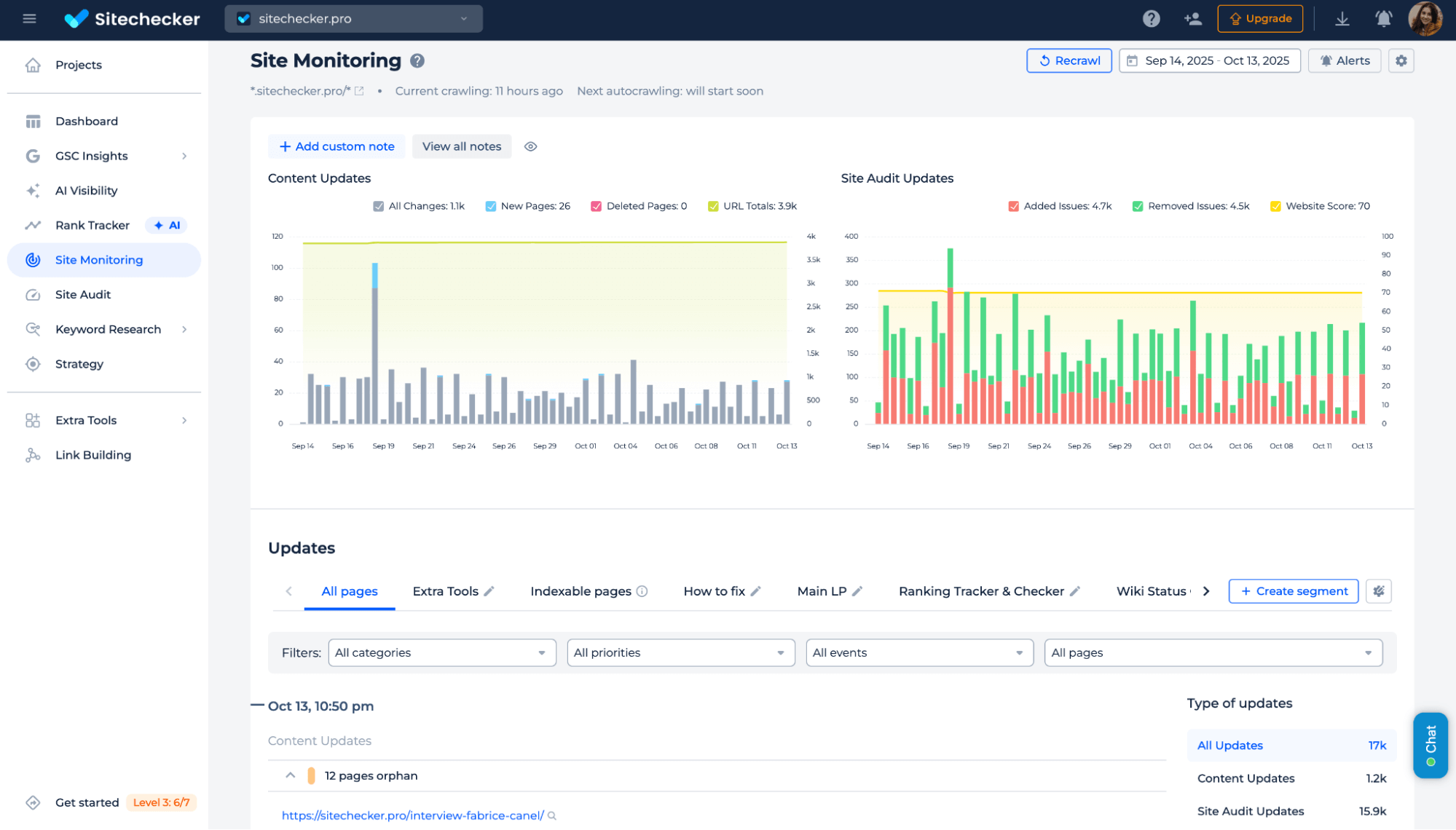Open Site Audit in the sidebar
The image size is (1456, 830).
(x=83, y=295)
